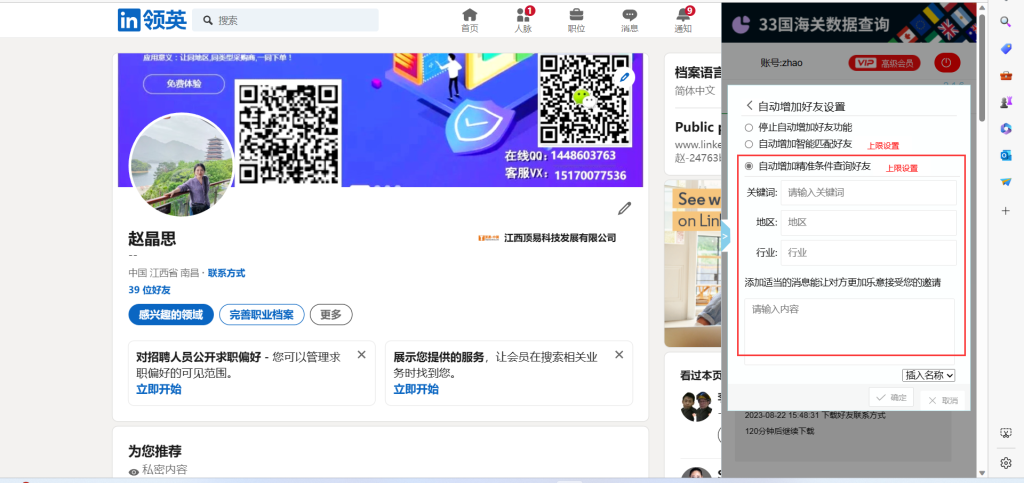Click the edit profile pencil below banner
The image size is (1024, 483).
[625, 208]
